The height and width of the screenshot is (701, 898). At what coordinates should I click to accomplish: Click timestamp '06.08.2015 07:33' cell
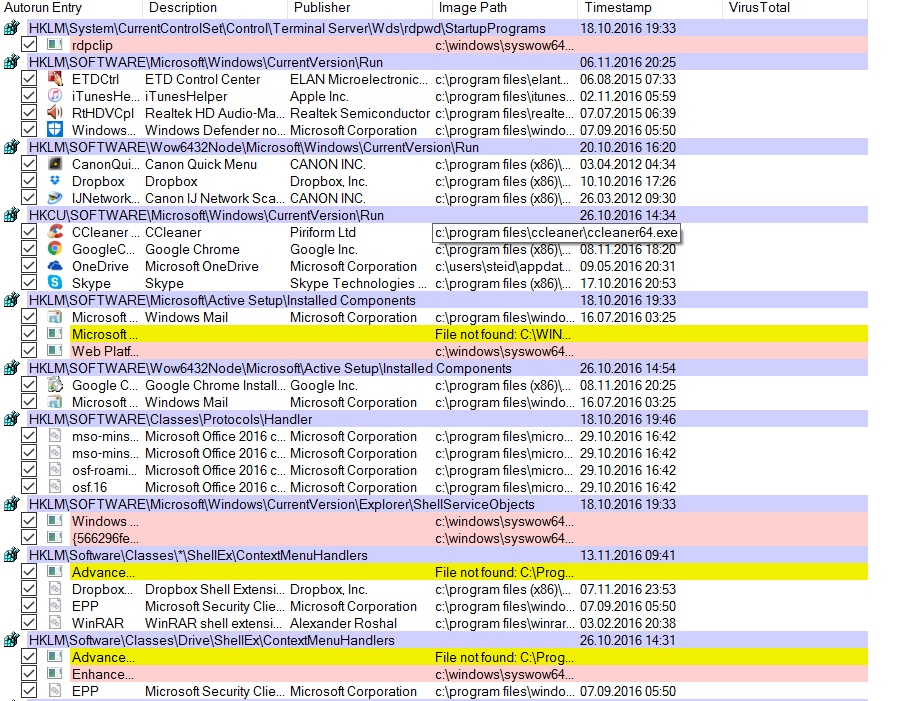[x=628, y=79]
